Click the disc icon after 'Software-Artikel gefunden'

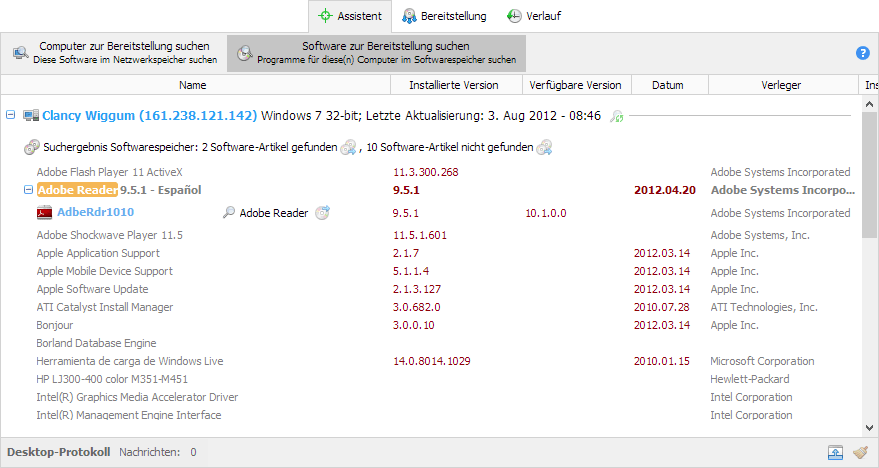point(348,148)
